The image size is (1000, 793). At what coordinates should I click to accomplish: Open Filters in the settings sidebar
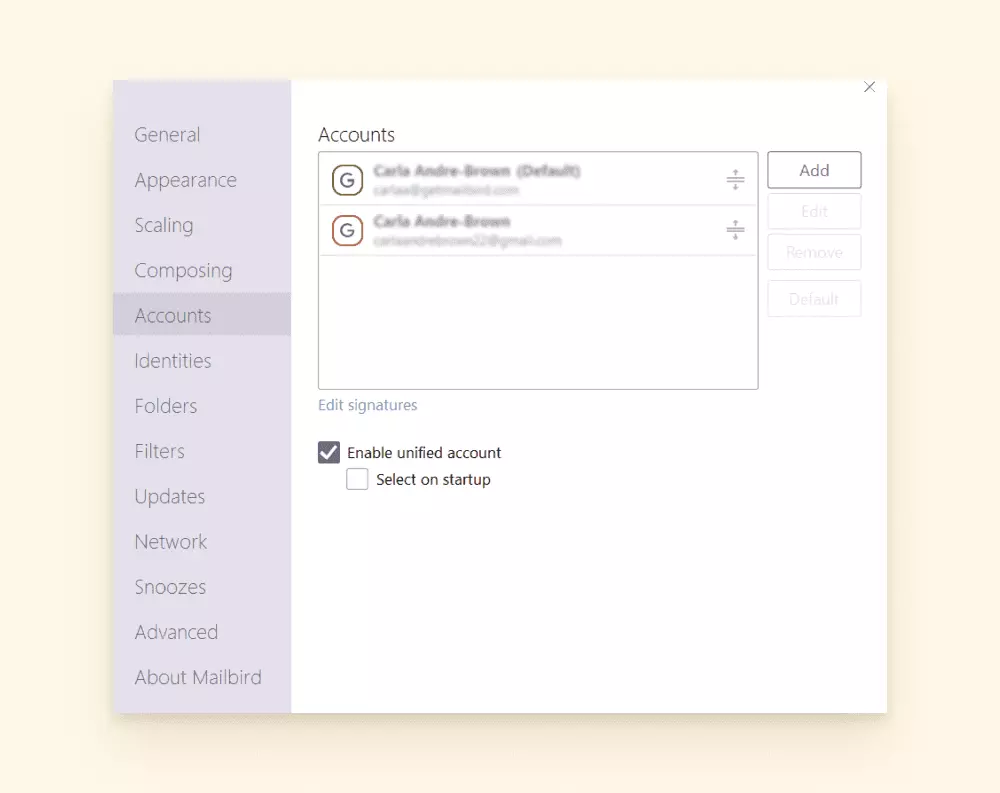point(160,451)
